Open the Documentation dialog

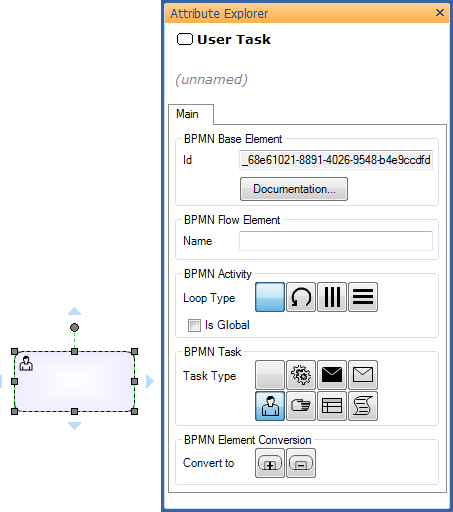coord(294,189)
